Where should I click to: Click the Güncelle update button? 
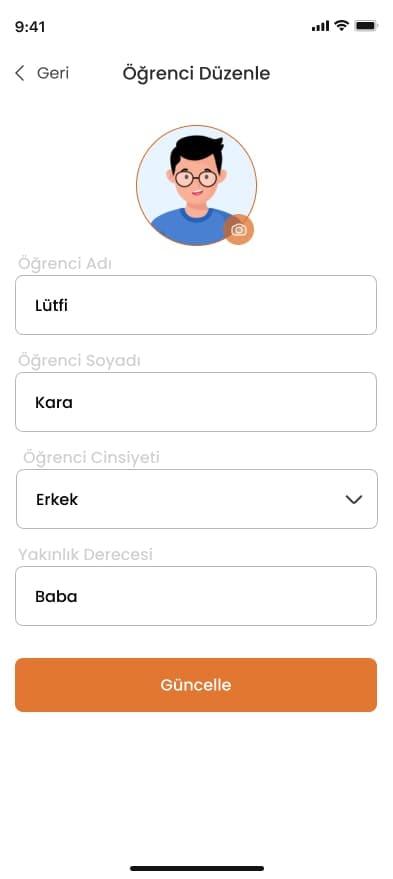[196, 685]
